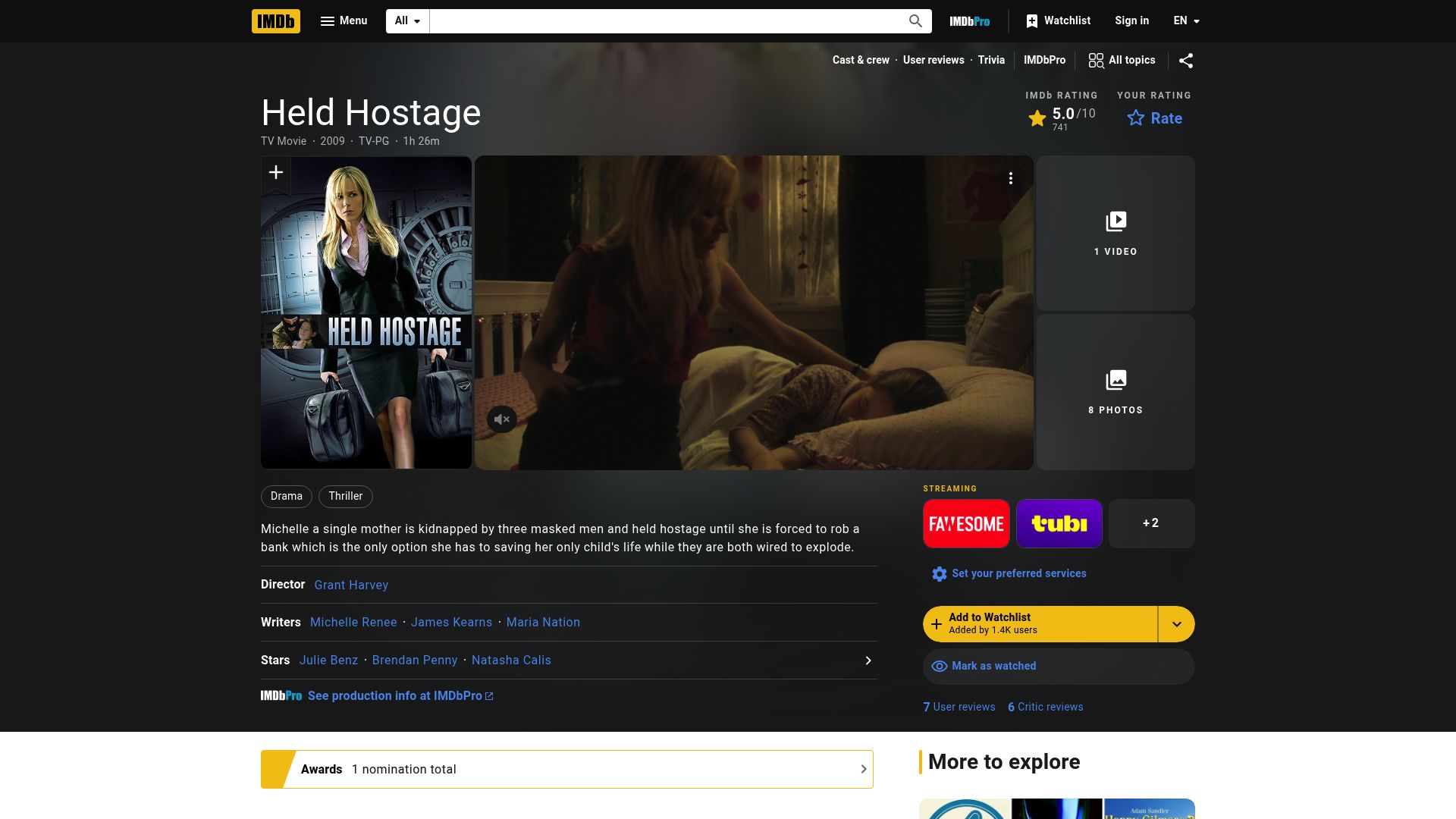Watch on Tubi streaming service
This screenshot has height=819, width=1456.
1059,523
